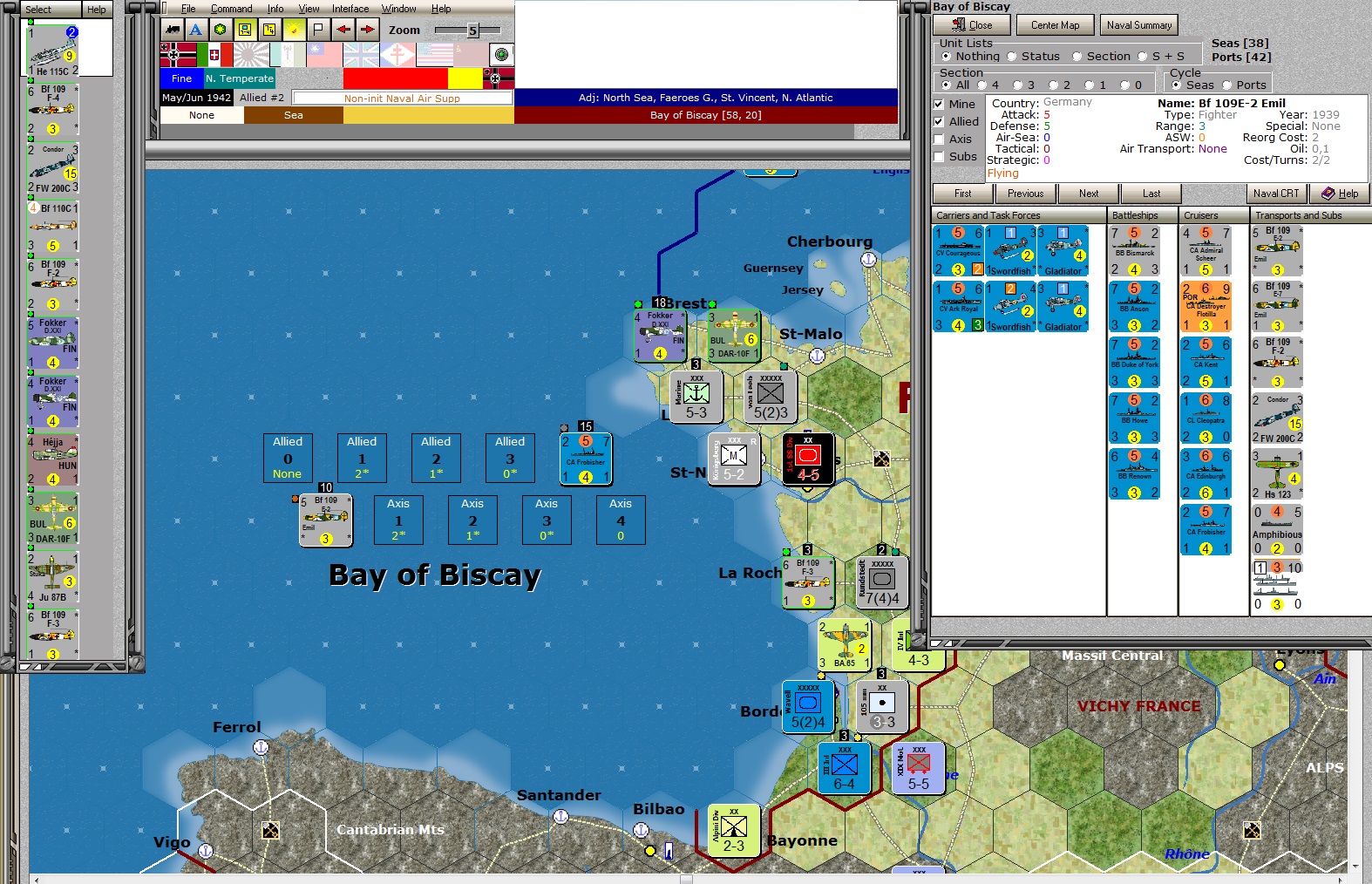Select the BB Bismarck battleship counter
The width and height of the screenshot is (1372, 884).
click(x=1134, y=251)
